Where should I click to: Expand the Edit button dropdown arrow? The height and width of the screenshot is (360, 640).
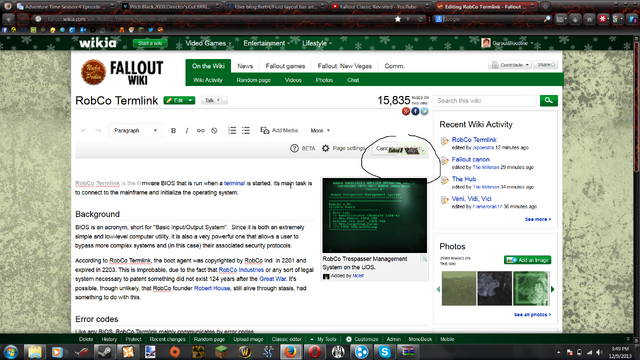coord(191,100)
